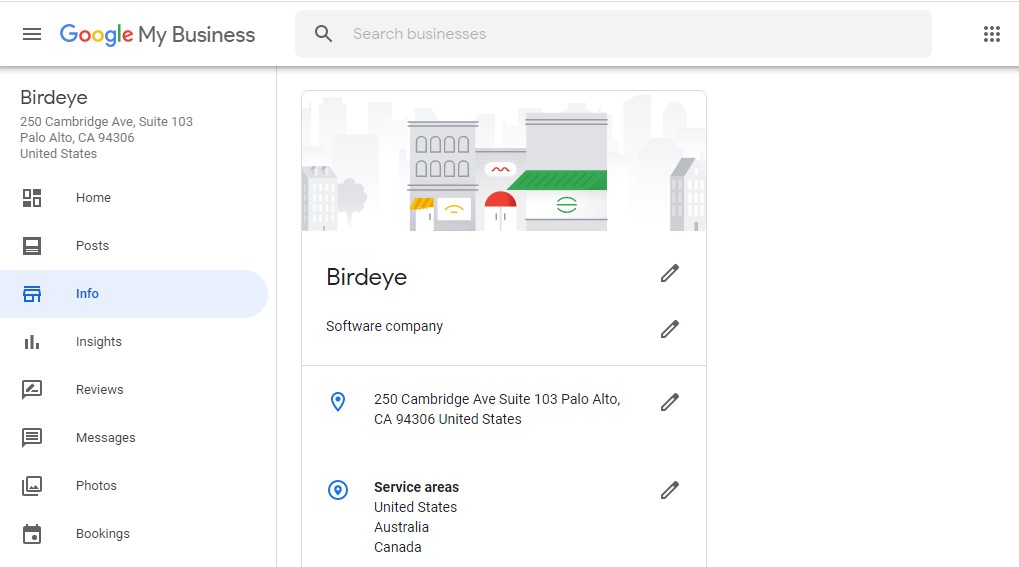Click the address location pin icon

click(338, 402)
